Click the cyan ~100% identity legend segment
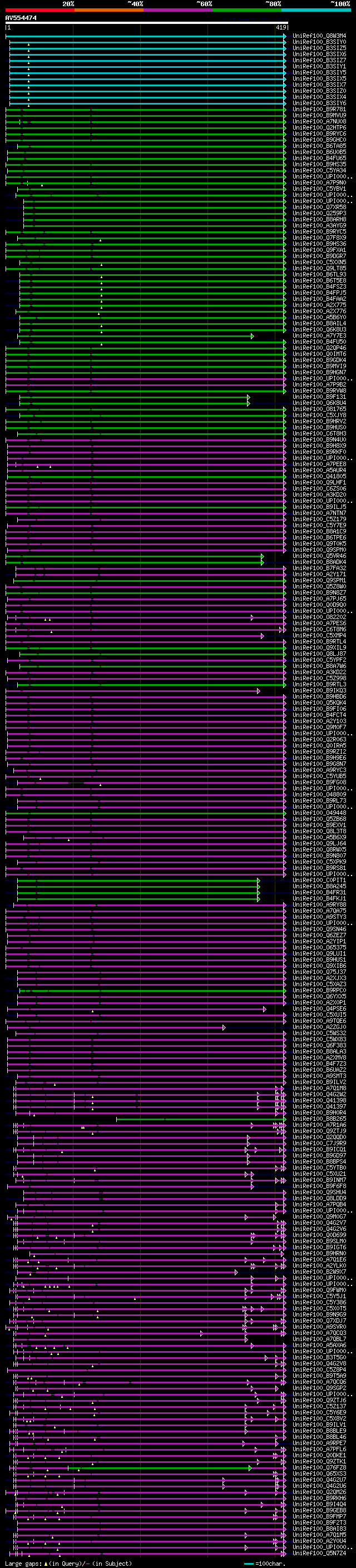 click(x=316, y=10)
